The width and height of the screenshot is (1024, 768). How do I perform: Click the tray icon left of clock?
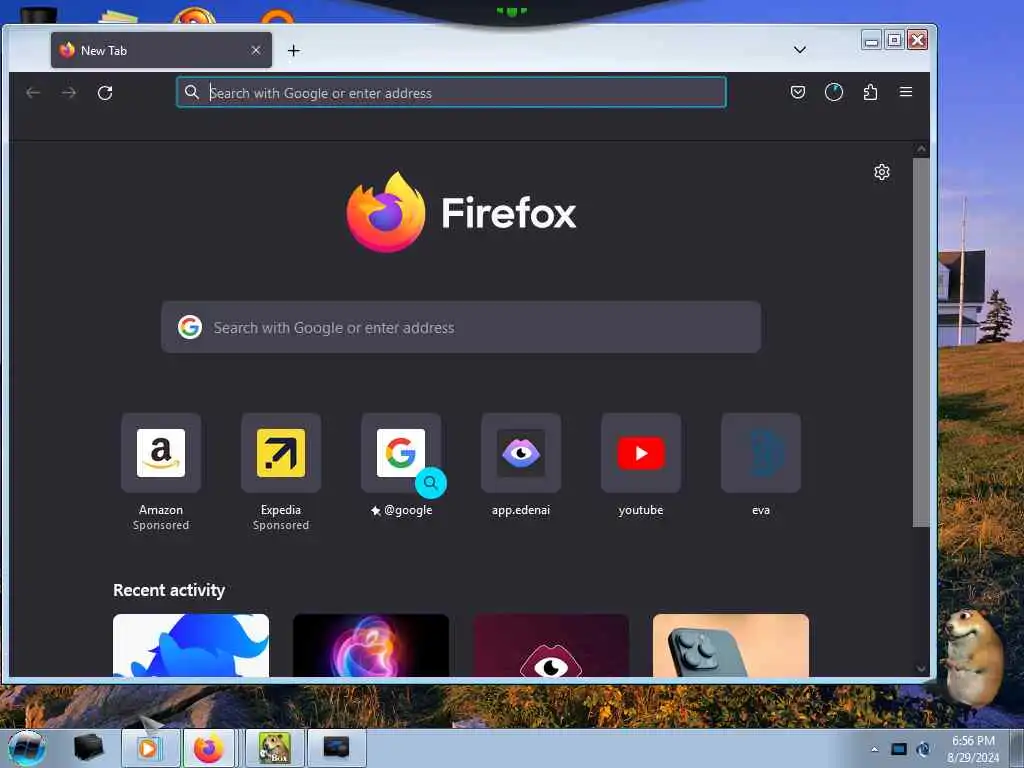pyautogui.click(x=923, y=749)
